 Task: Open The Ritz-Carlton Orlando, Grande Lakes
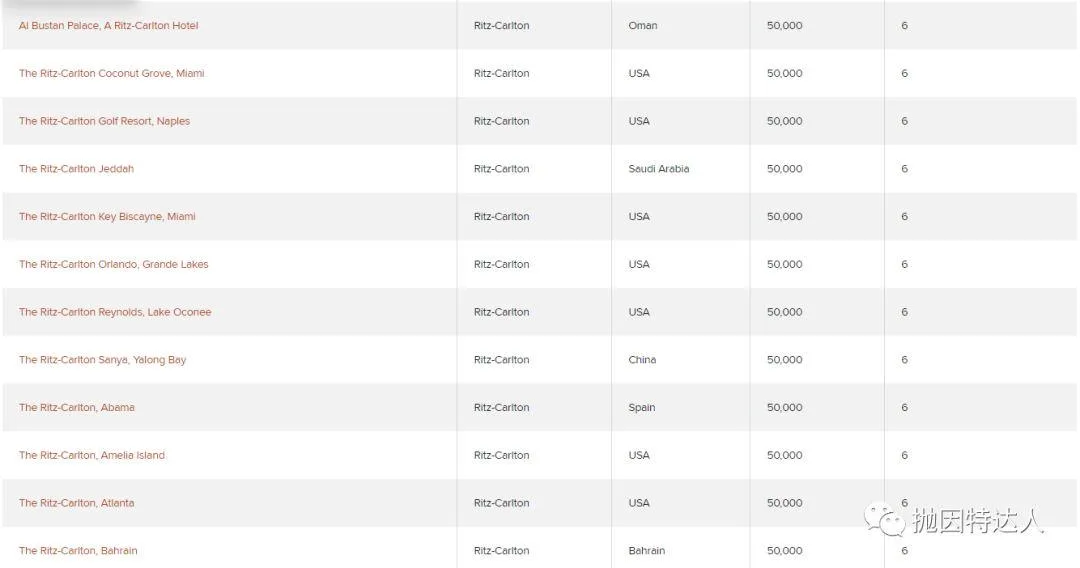pos(114,264)
